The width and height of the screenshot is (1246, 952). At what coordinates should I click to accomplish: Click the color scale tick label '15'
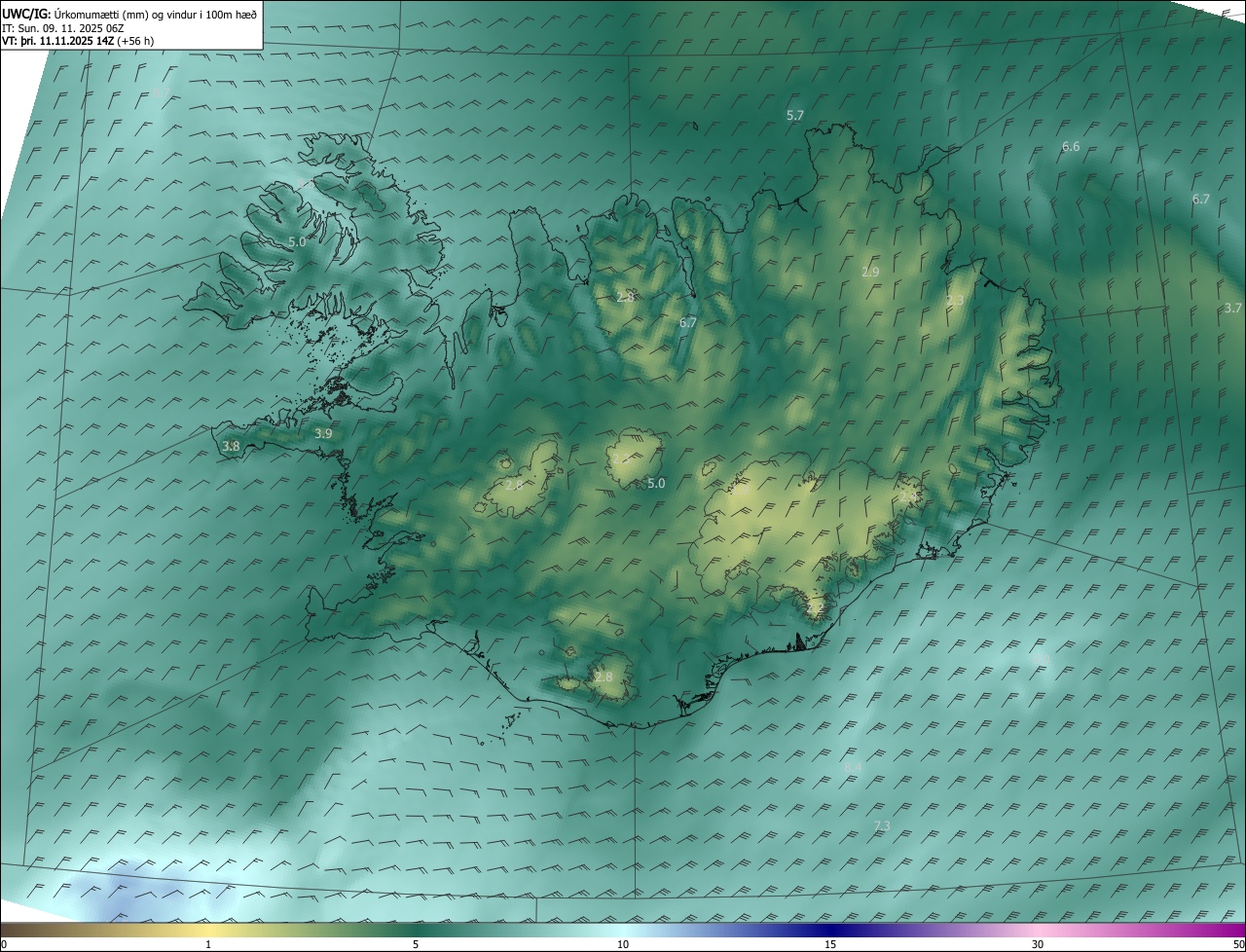(830, 944)
